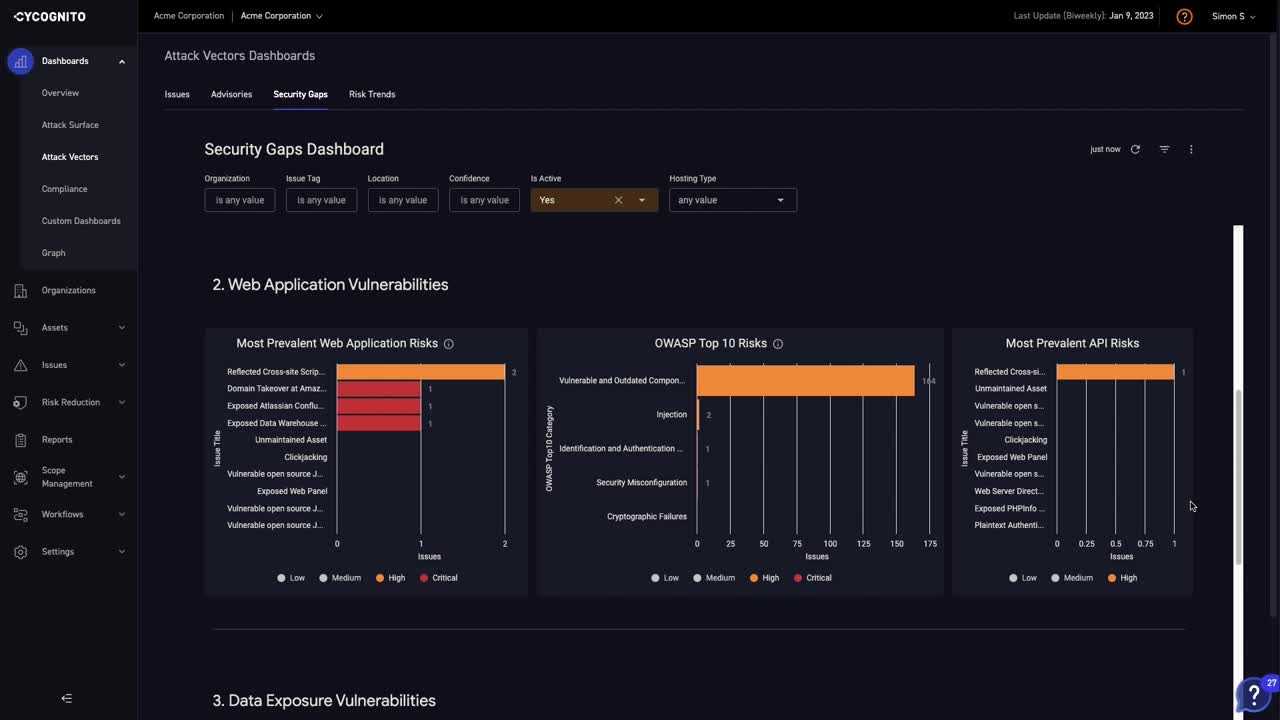Screen dimensions: 1280x720
Task: Clear the Yes value from Is Active filter
Action: coord(618,200)
